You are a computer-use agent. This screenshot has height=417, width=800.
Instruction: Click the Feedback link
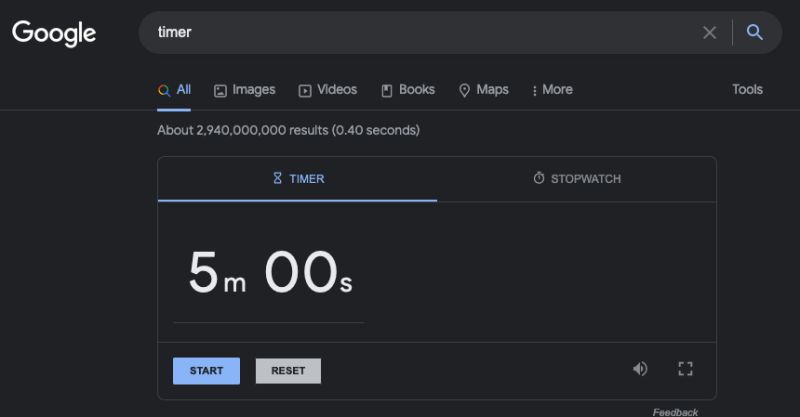pyautogui.click(x=675, y=412)
